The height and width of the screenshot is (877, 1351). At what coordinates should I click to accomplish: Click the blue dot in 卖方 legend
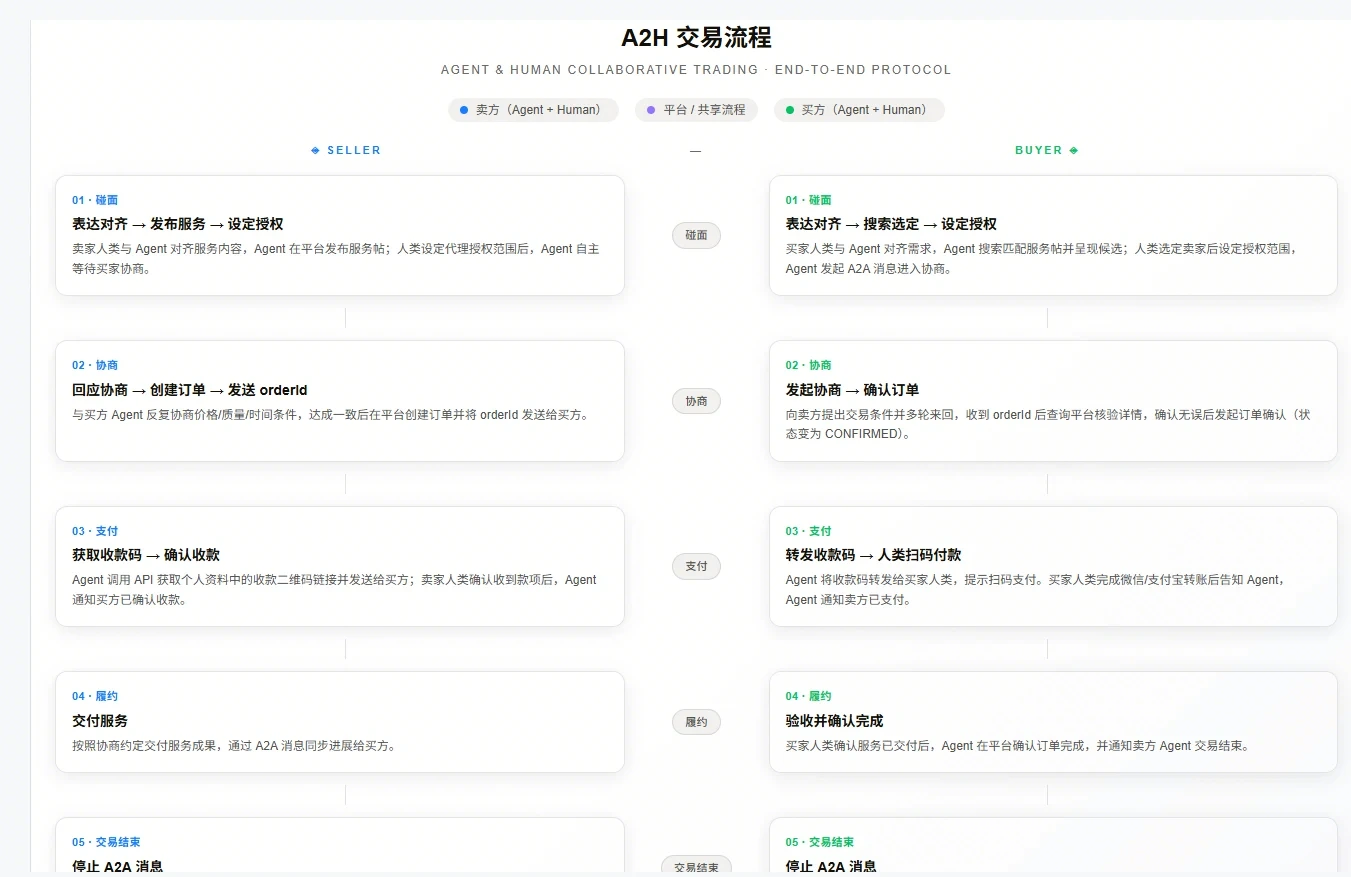coord(464,110)
